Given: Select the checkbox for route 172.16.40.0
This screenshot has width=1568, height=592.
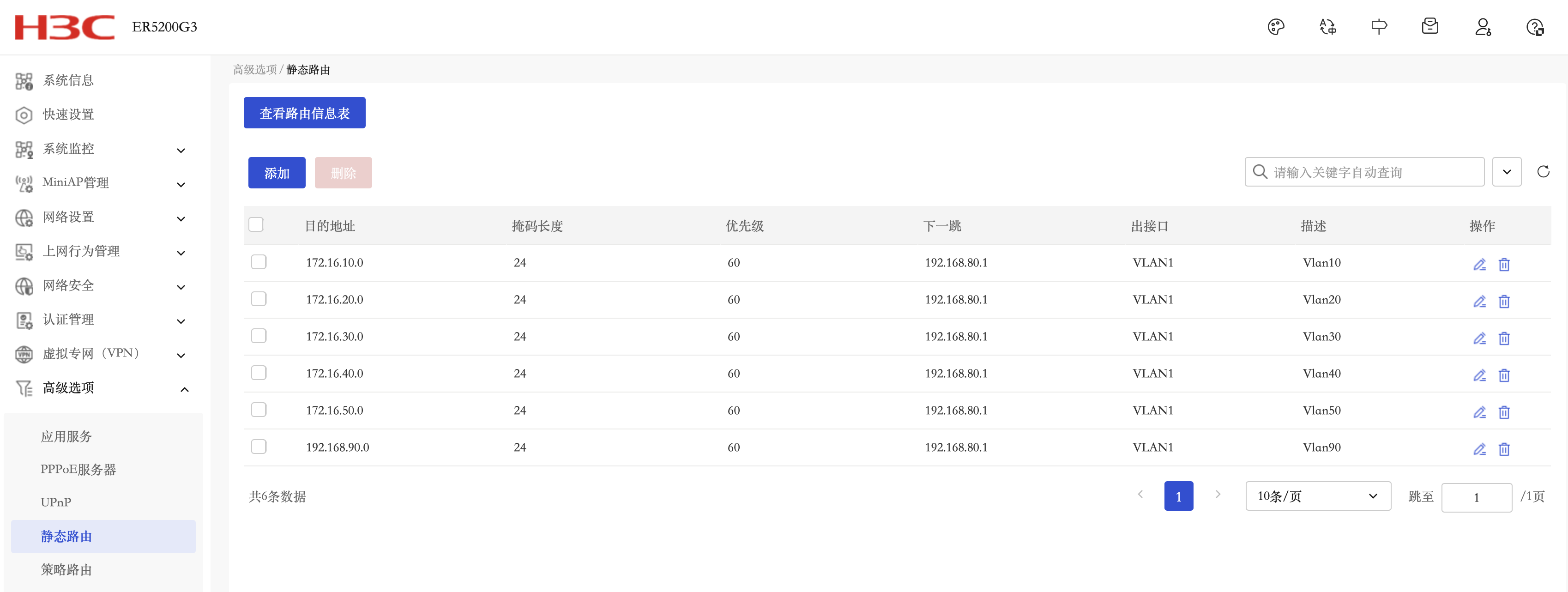Looking at the screenshot, I should click(x=259, y=373).
